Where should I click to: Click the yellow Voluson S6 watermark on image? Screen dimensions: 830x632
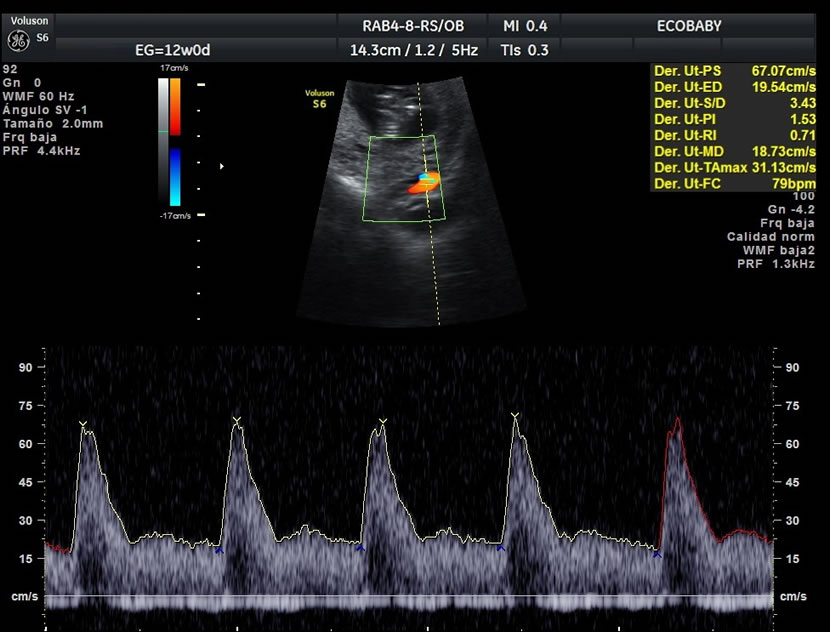319,97
